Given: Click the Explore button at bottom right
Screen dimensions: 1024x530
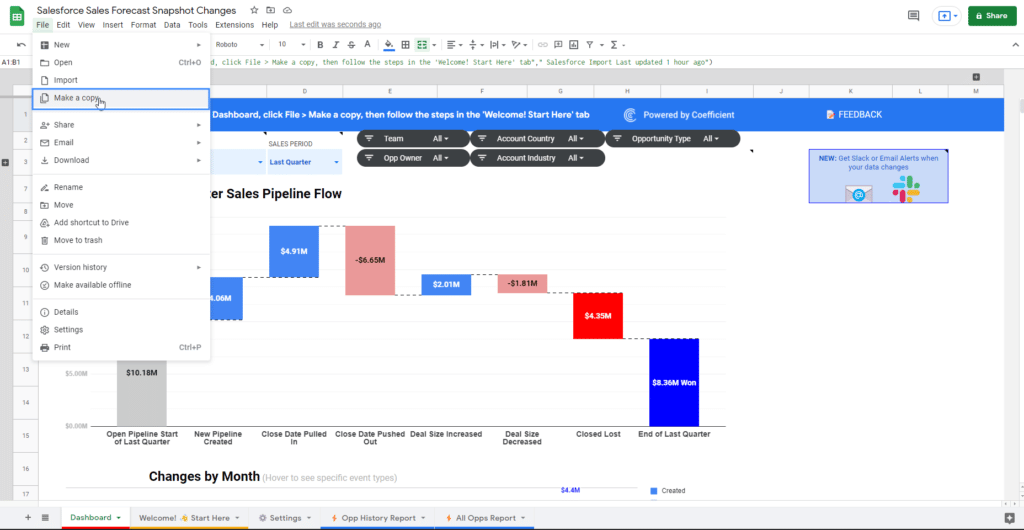Looking at the screenshot, I should point(1010,518).
